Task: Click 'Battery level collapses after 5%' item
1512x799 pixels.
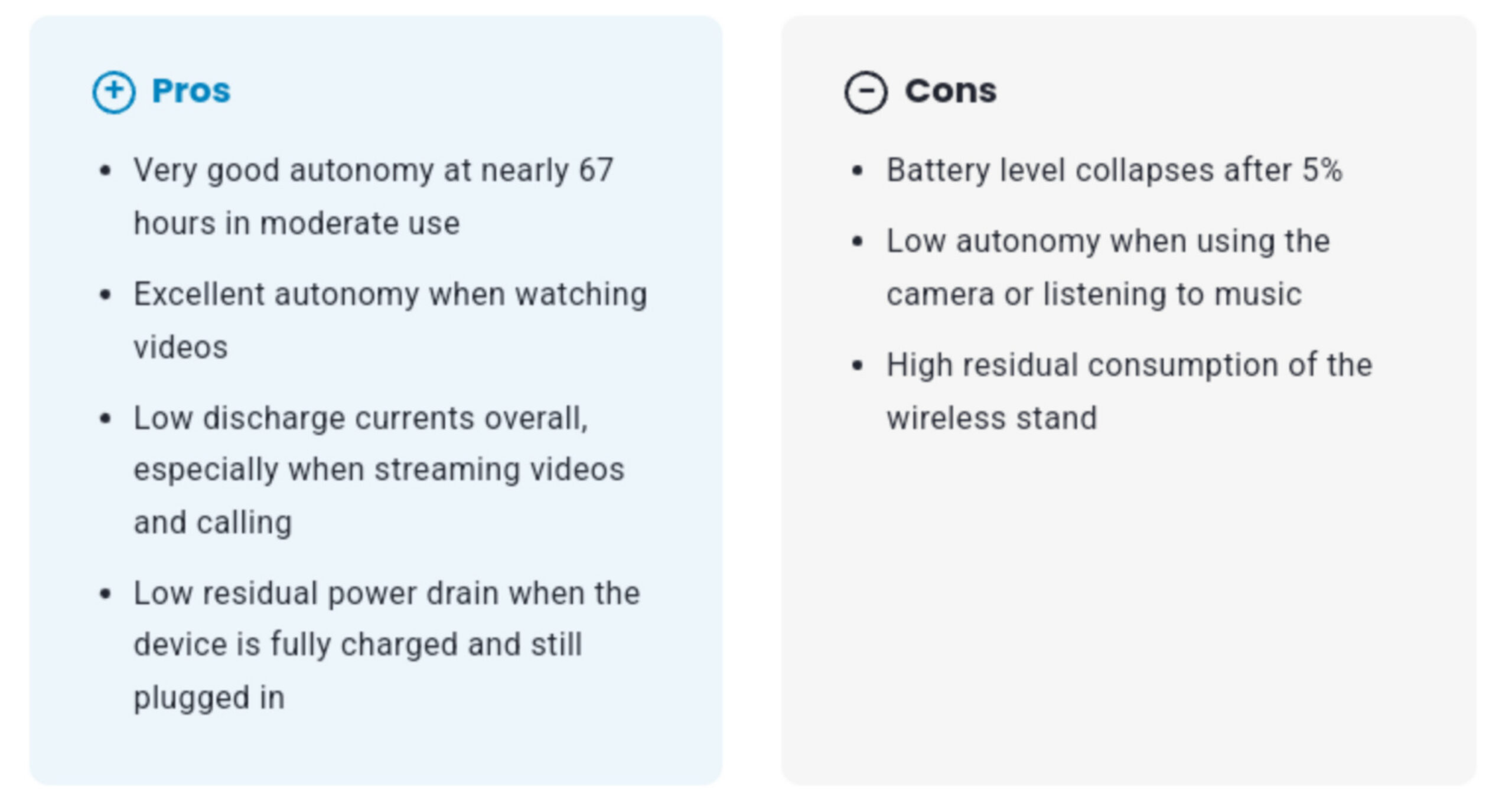Action: point(1114,171)
